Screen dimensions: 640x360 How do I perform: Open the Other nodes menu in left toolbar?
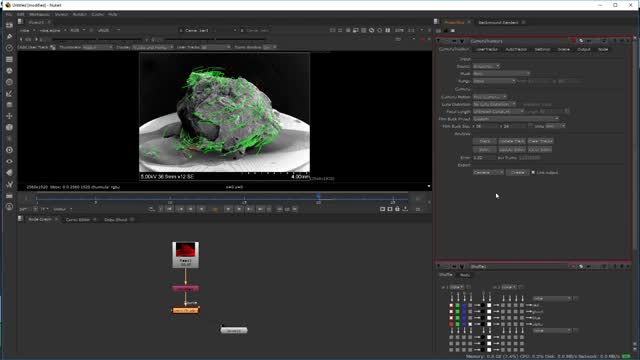(9, 196)
